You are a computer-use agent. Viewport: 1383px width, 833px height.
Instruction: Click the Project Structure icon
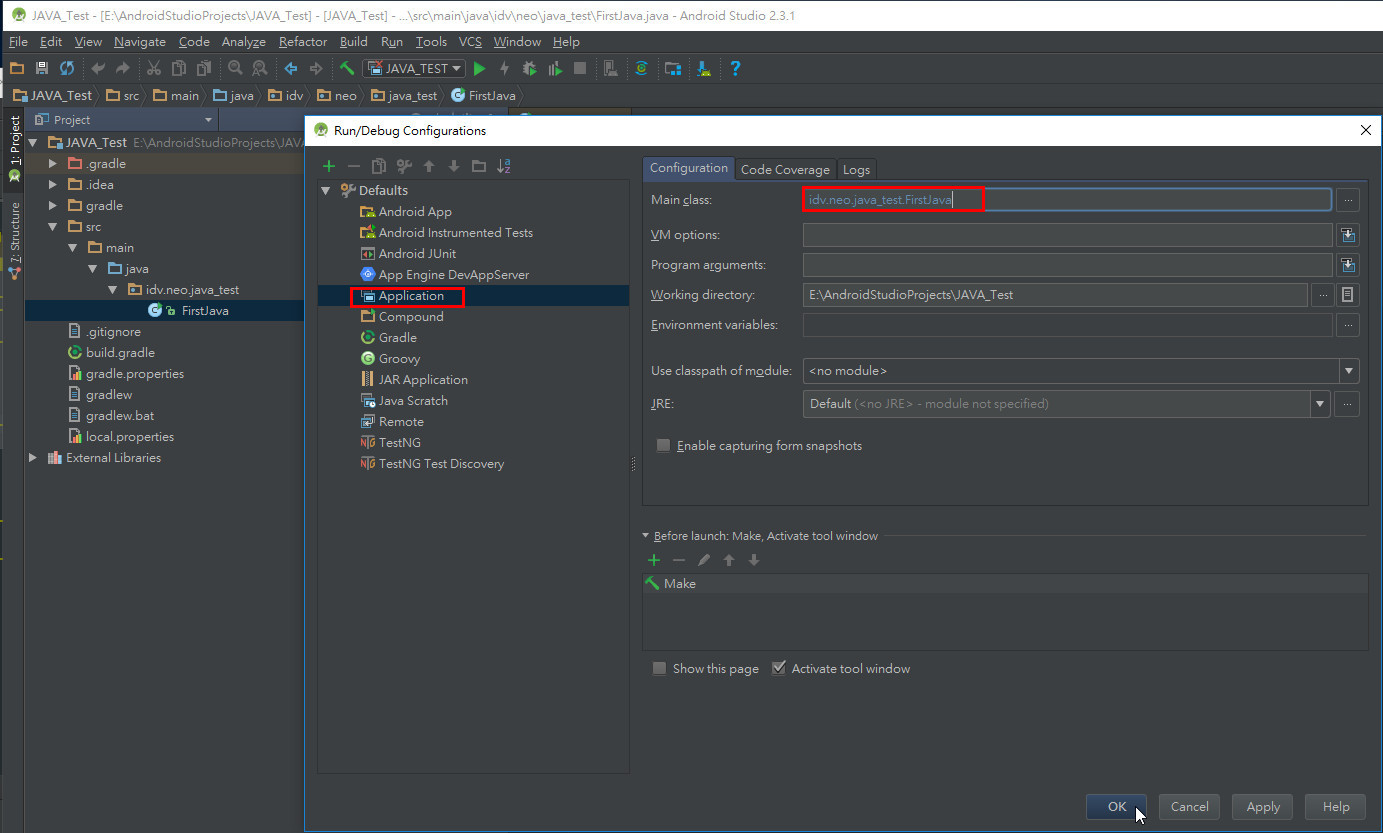pyautogui.click(x=673, y=69)
